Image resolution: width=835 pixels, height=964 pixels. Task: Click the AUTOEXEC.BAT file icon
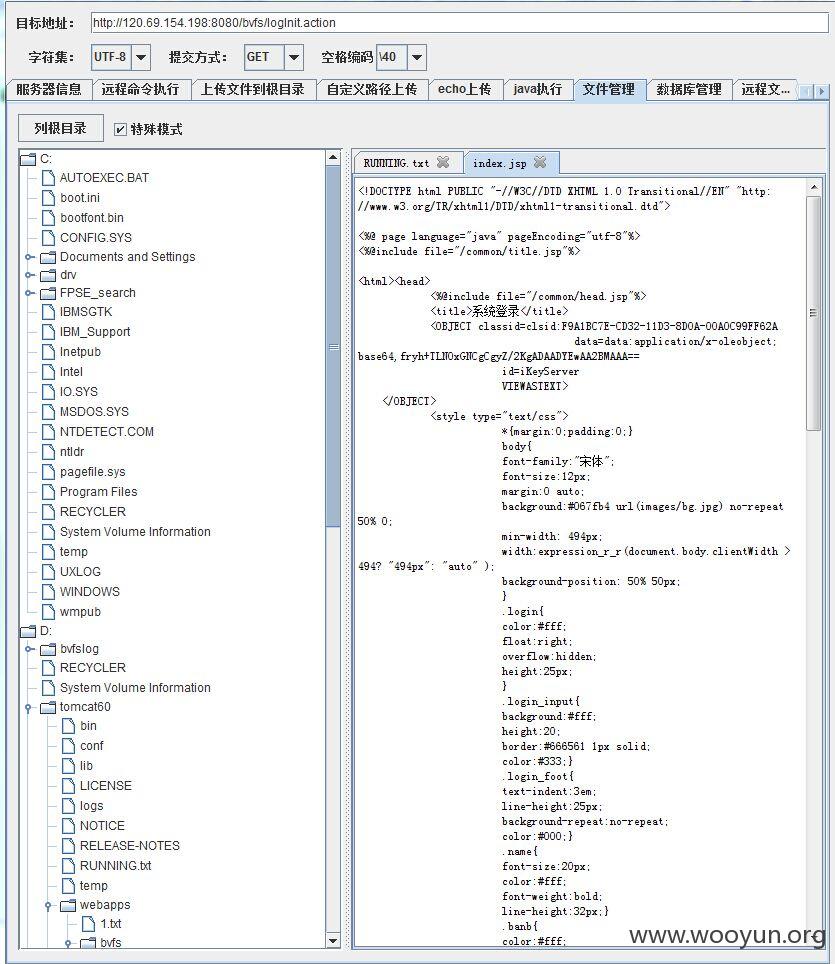coord(48,178)
